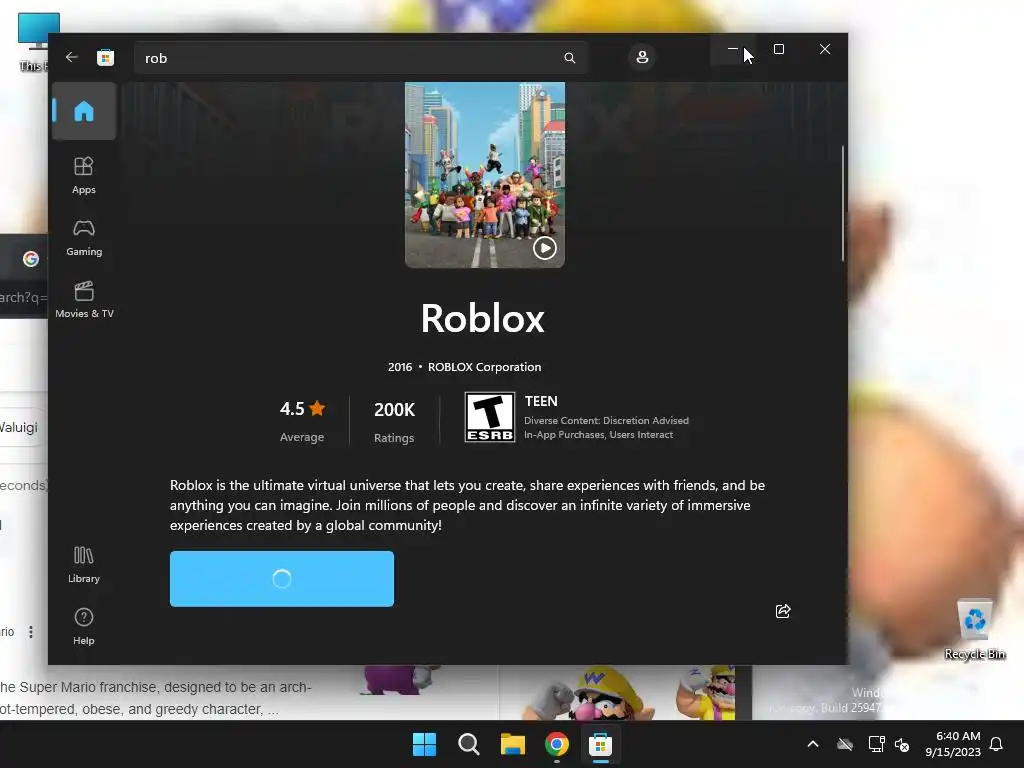Click the Microsoft Store logo icon
The width and height of the screenshot is (1024, 768).
click(x=105, y=57)
